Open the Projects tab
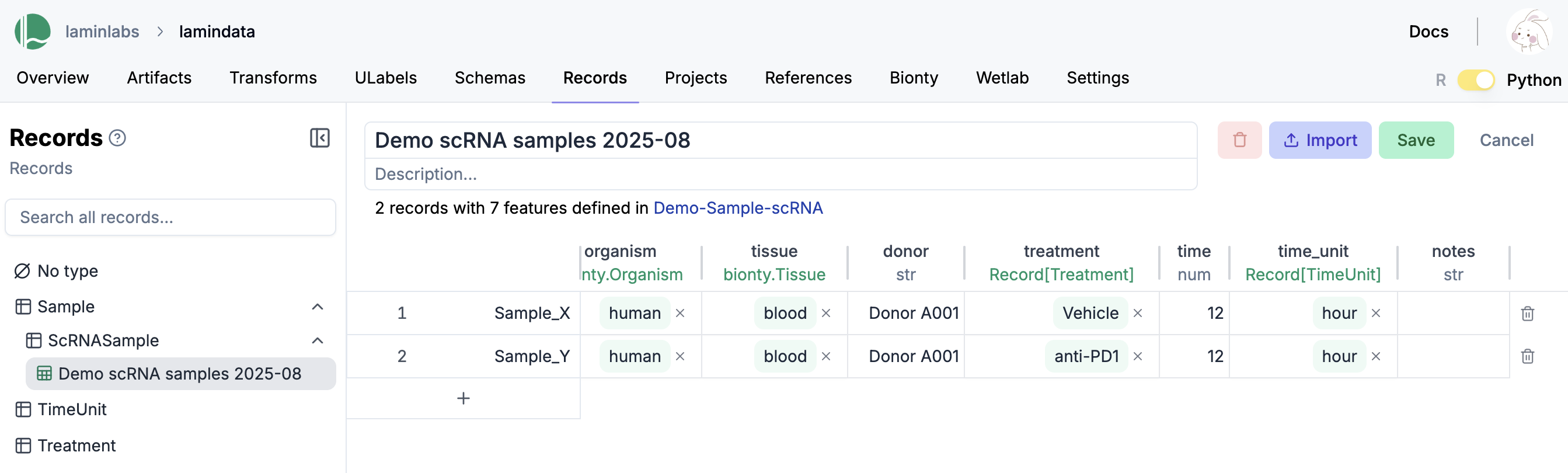Viewport: 1568px width, 473px height. [x=695, y=78]
